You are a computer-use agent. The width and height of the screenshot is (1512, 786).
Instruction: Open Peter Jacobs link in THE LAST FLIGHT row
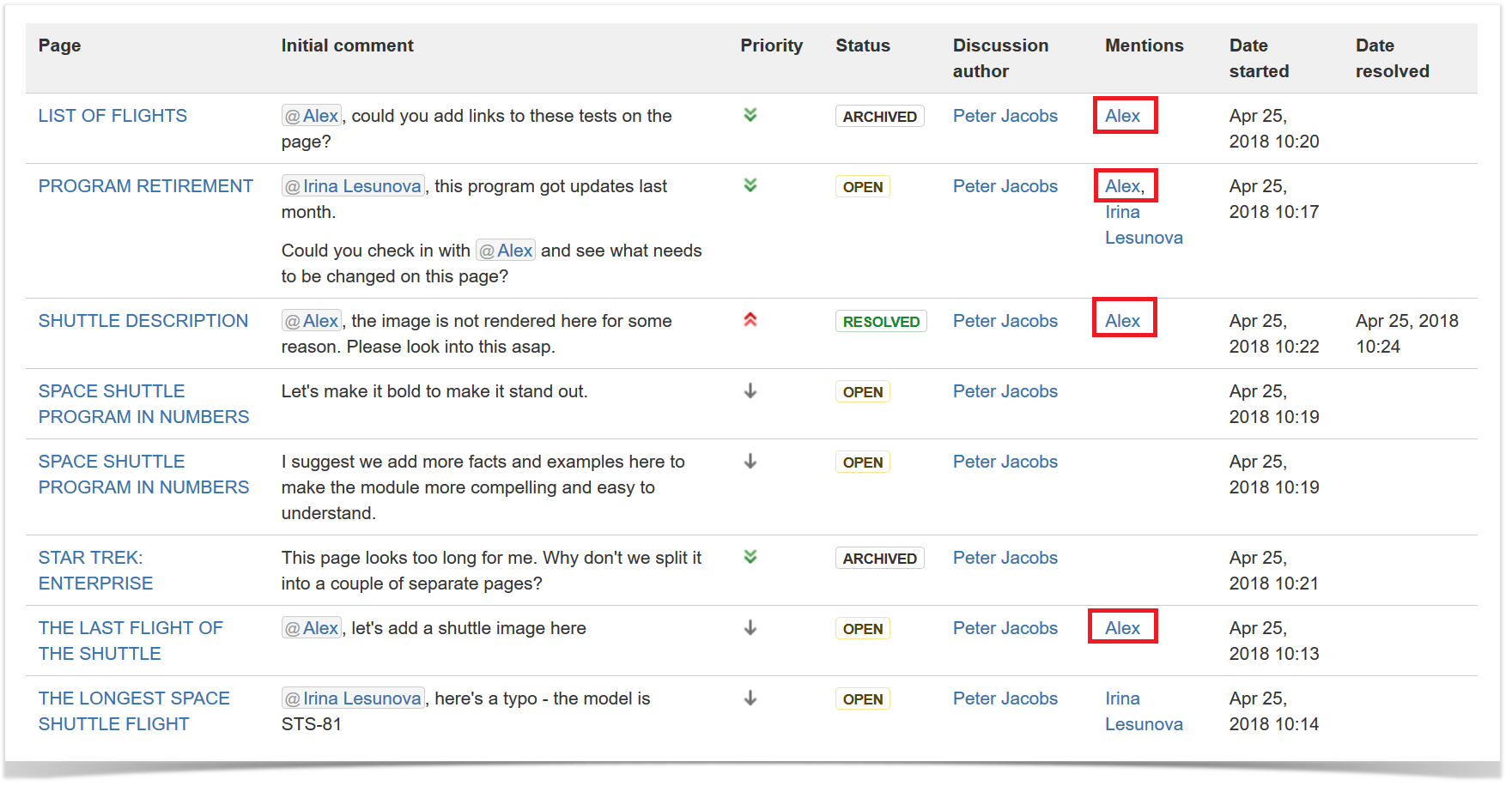[1005, 628]
